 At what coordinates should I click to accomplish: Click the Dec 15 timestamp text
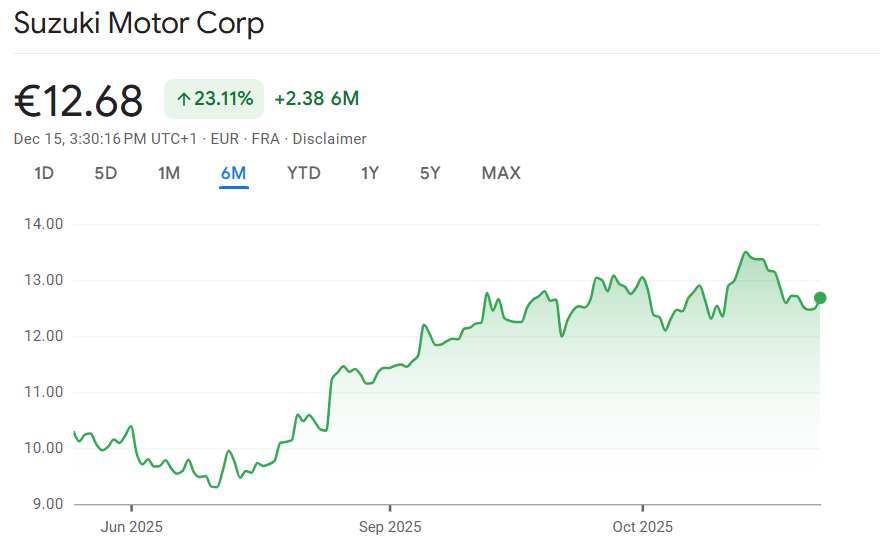(105, 139)
